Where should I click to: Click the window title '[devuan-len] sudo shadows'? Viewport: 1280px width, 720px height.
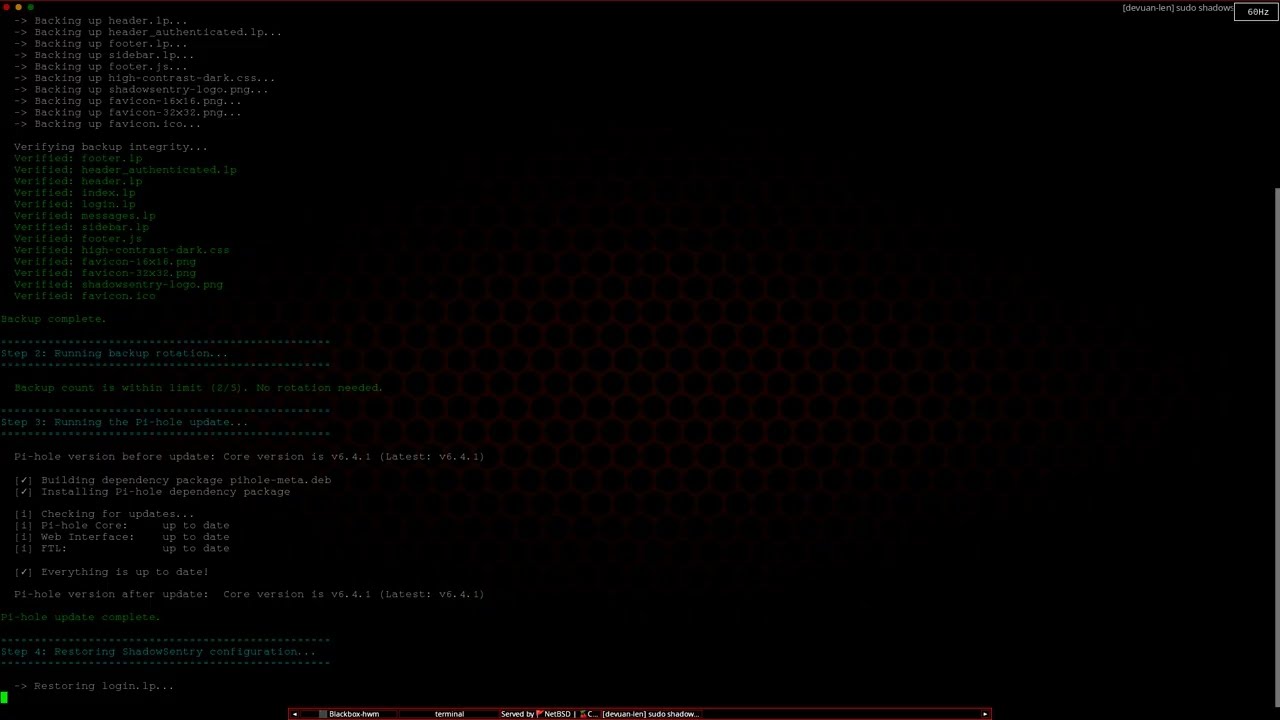click(1178, 8)
